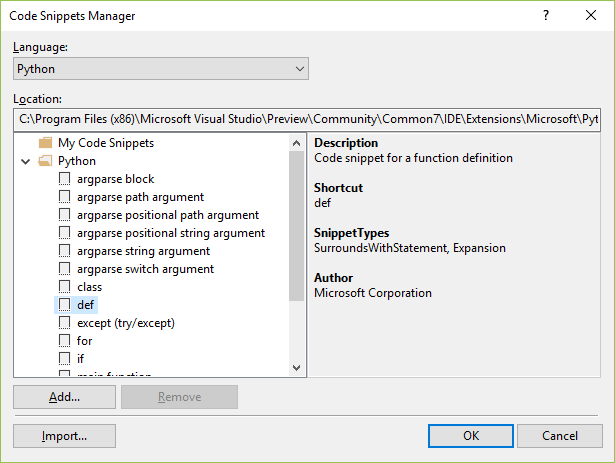Click the help question mark icon
Viewport: 615px width, 463px height.
tap(546, 16)
